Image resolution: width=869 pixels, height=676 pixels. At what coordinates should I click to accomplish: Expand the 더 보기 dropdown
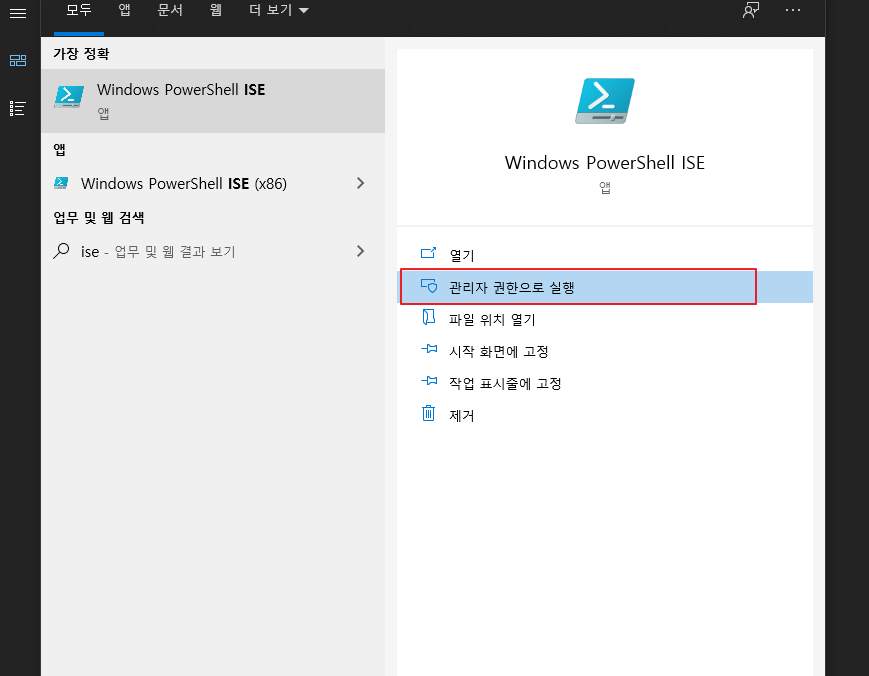tap(278, 10)
